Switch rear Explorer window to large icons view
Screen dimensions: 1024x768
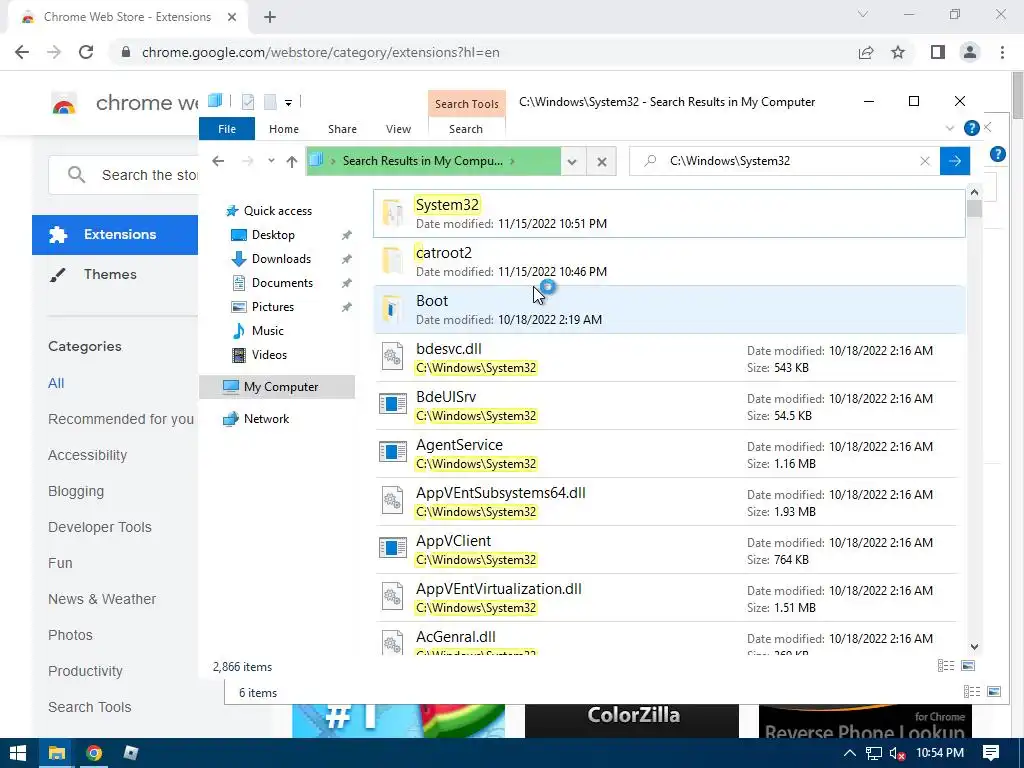(x=994, y=692)
